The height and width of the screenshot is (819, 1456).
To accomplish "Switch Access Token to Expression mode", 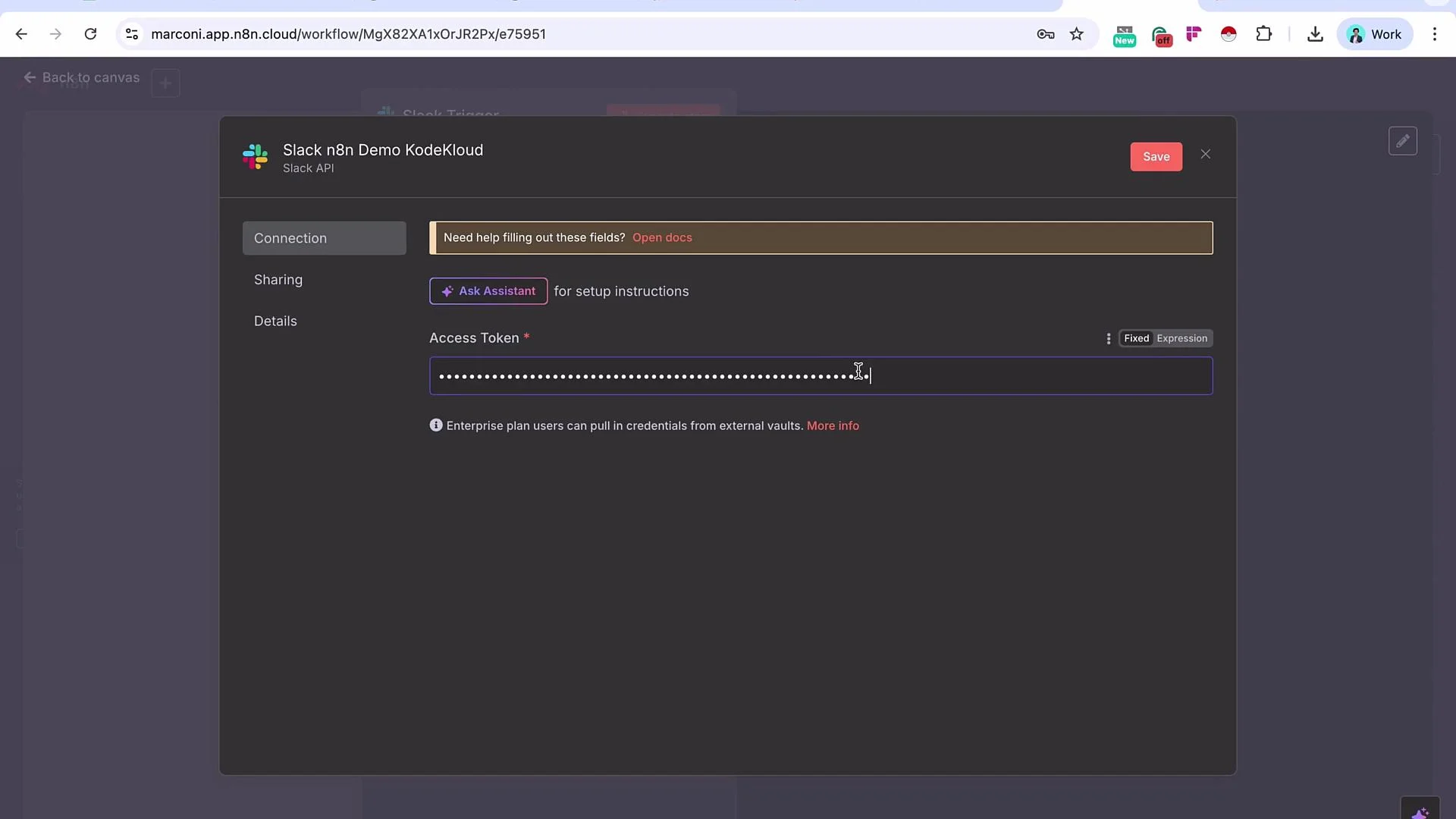I will (x=1182, y=338).
